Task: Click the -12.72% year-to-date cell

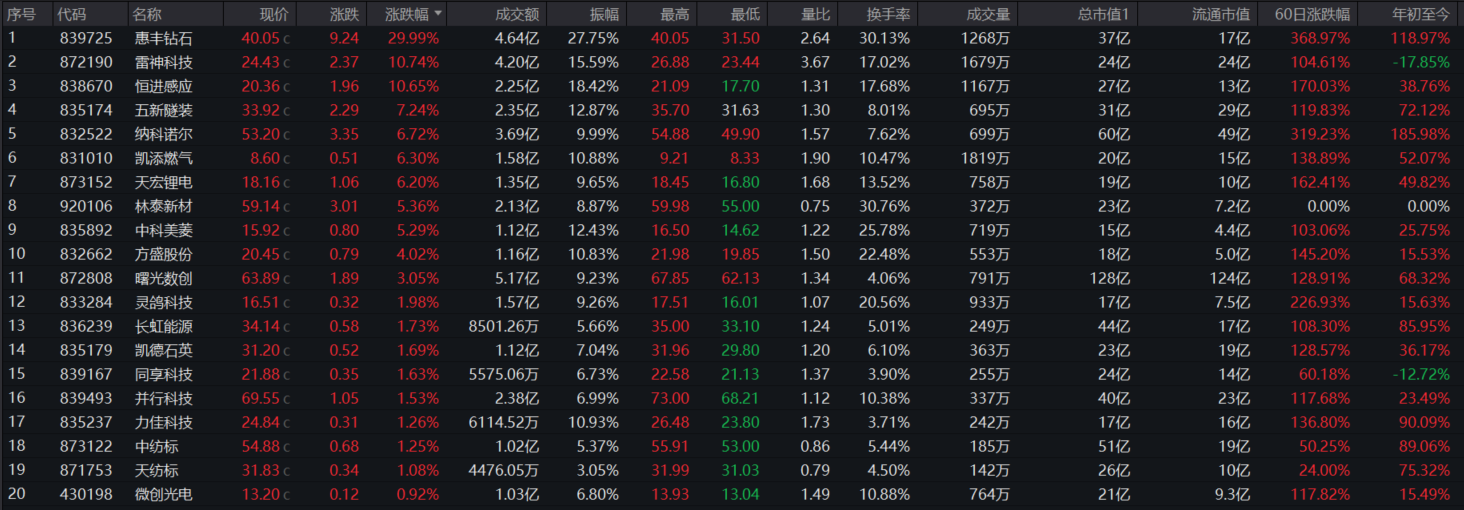Action: pyautogui.click(x=1420, y=374)
